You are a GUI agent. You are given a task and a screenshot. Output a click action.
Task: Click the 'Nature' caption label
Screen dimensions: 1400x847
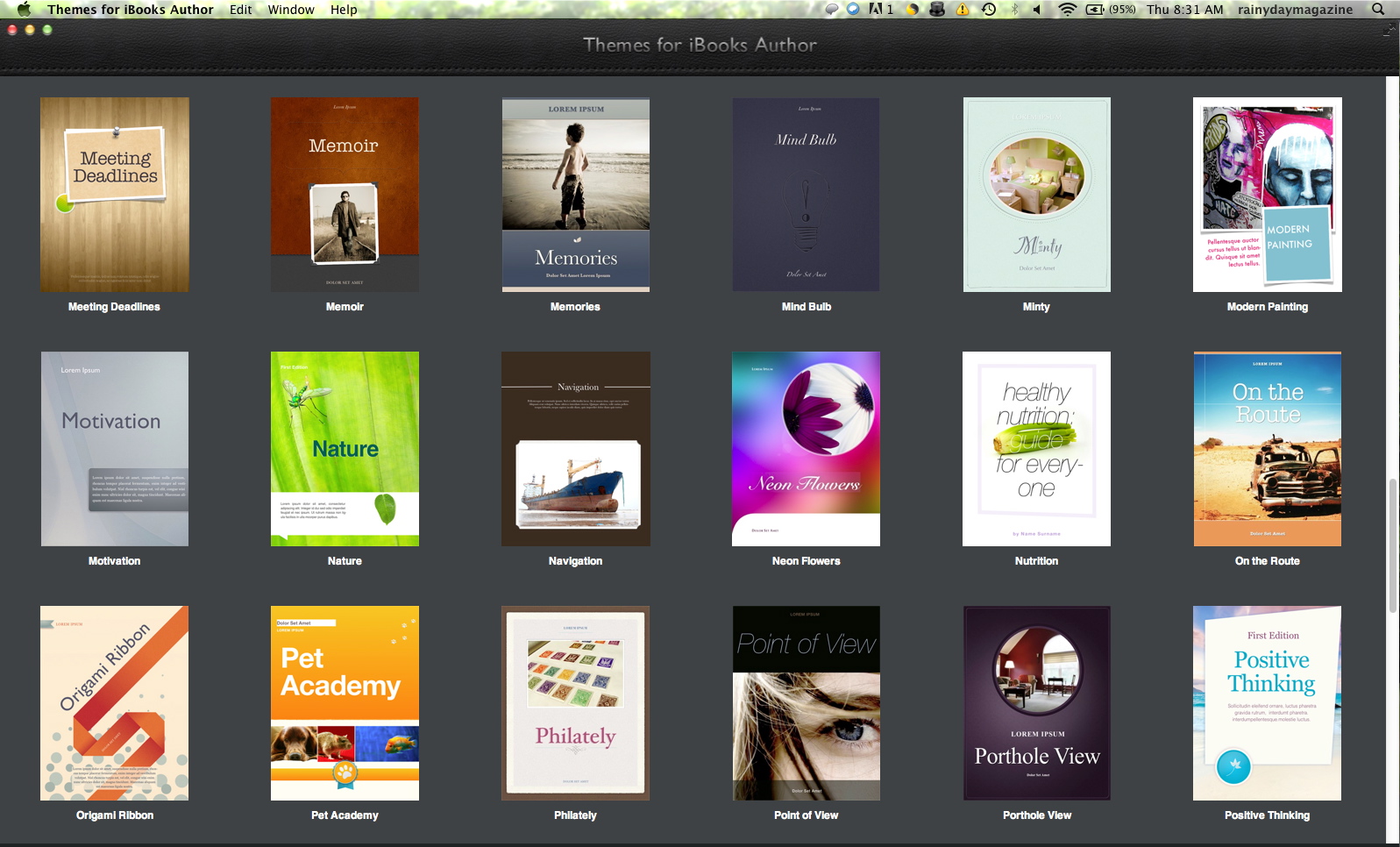pyautogui.click(x=345, y=561)
